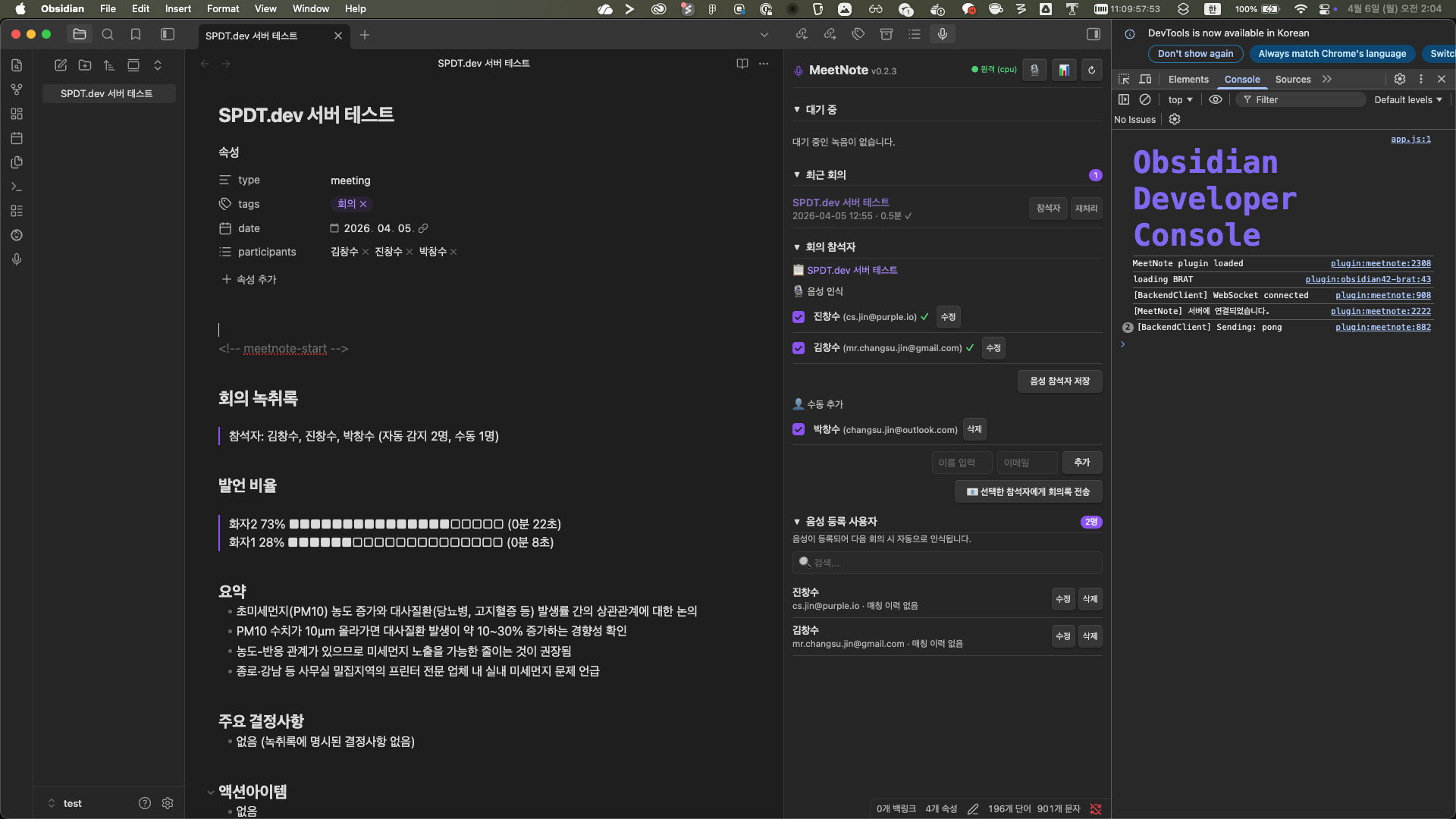Refresh MeetNote with the circular arrow icon

point(1091,70)
